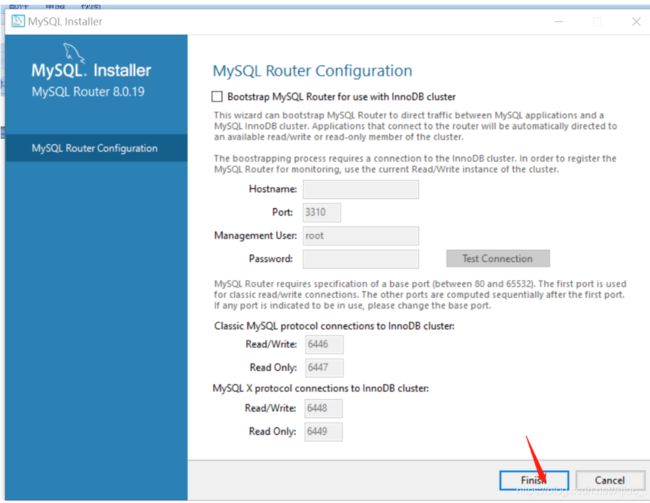Click the Test Connection button

498,258
